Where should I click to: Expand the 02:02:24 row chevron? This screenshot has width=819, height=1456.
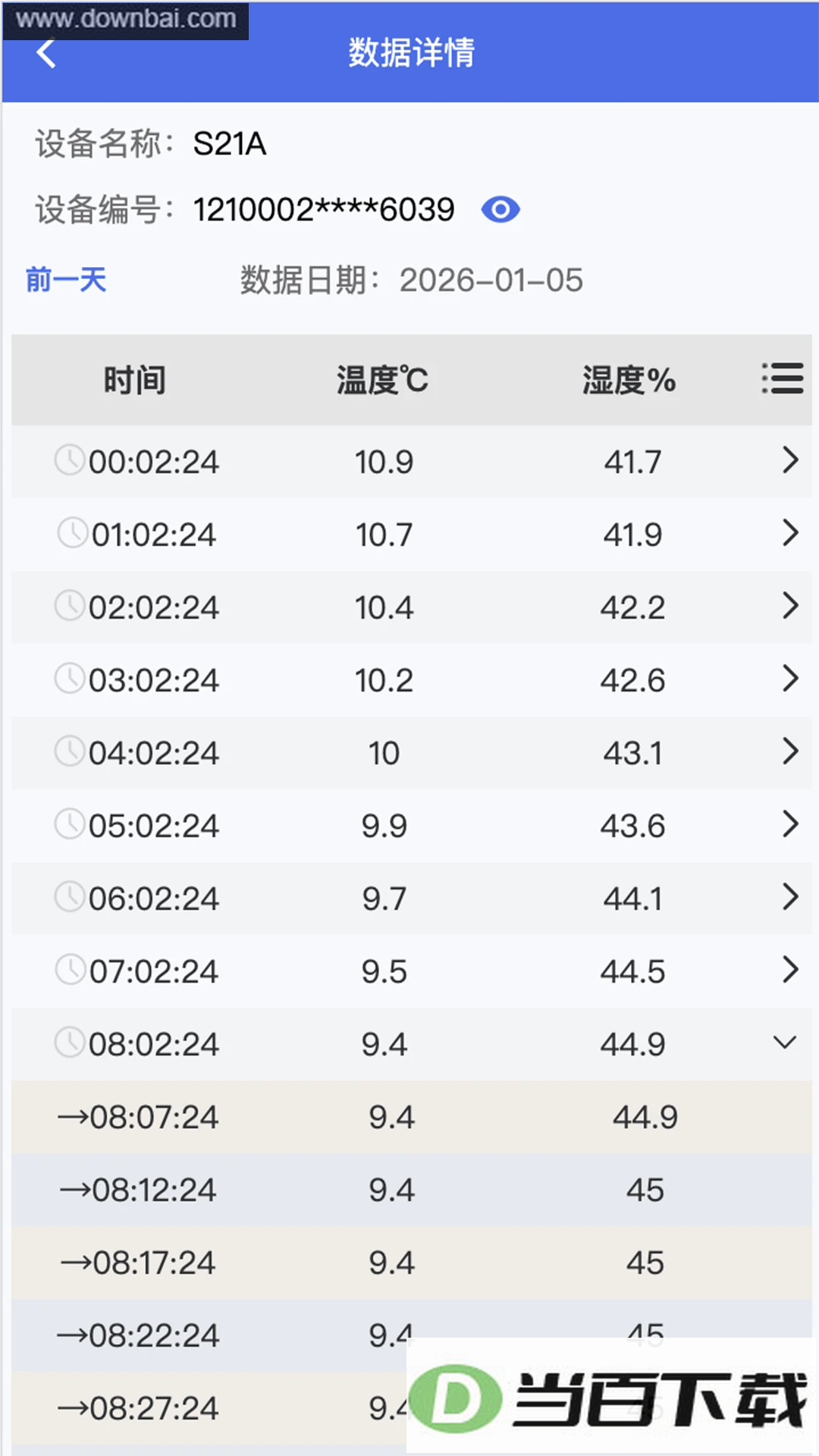[790, 606]
